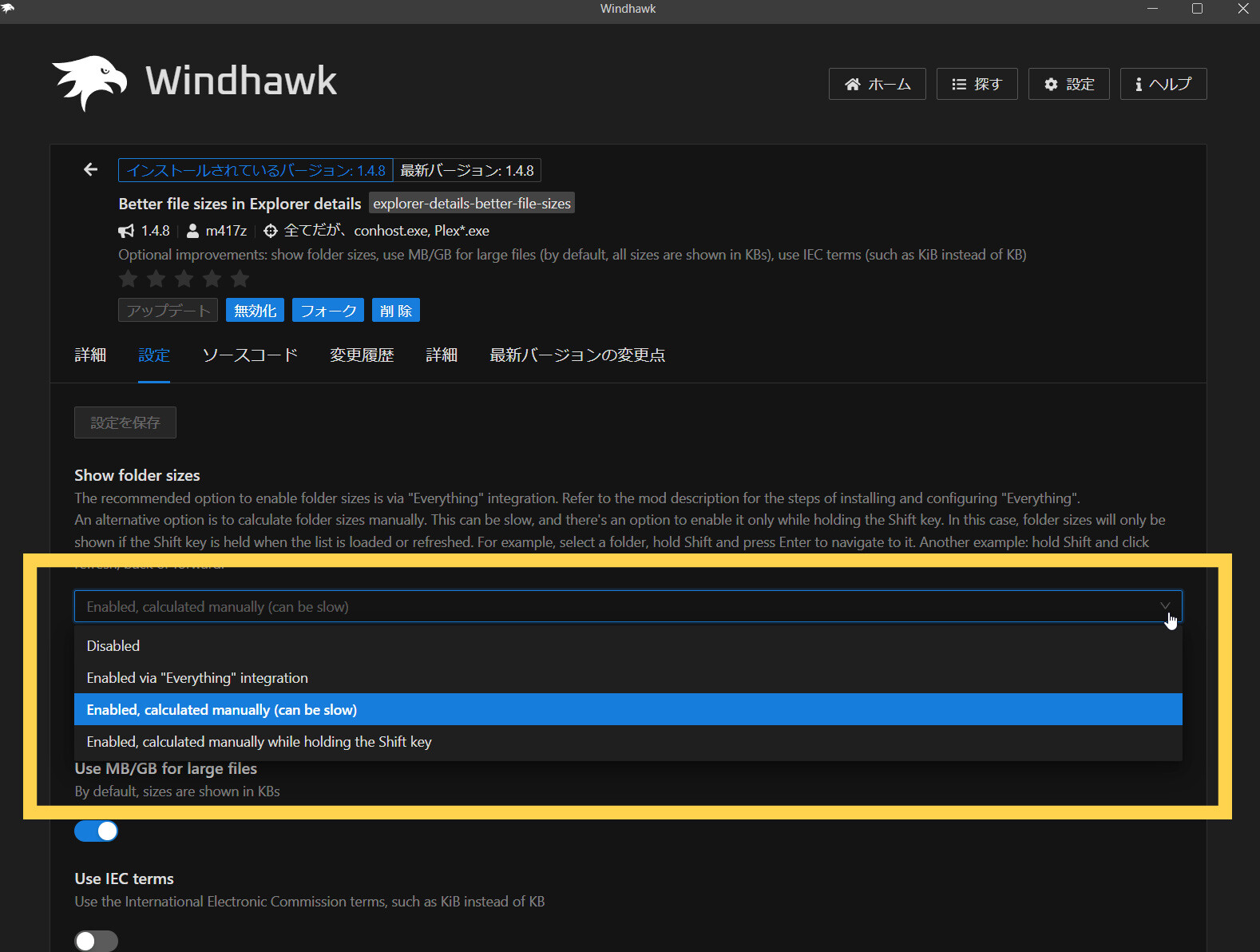Click the Windhawk titlebar app icon
1260x952 pixels.
(x=7, y=8)
